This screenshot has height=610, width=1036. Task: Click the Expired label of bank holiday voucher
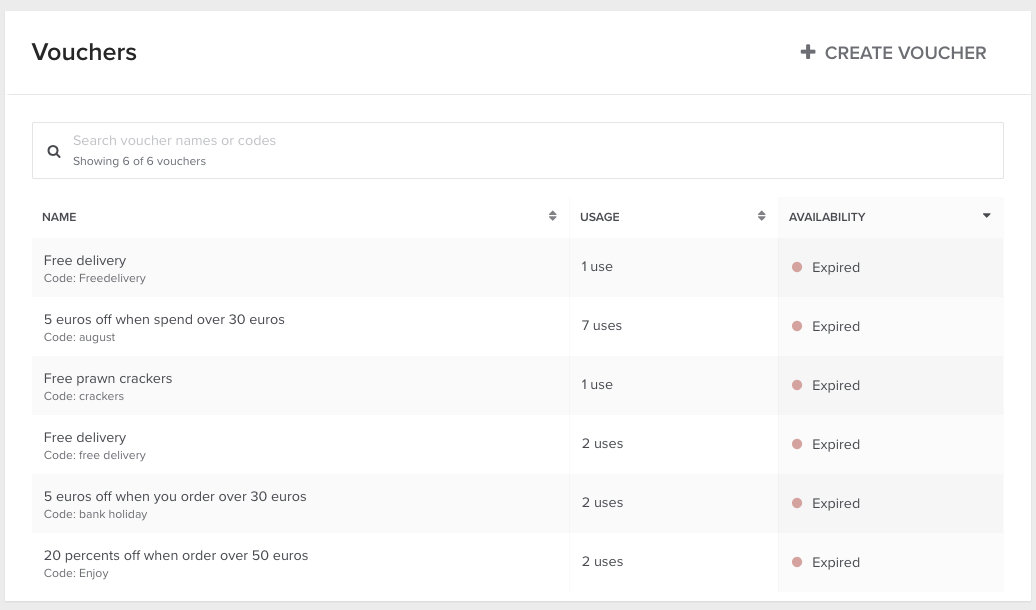[836, 504]
